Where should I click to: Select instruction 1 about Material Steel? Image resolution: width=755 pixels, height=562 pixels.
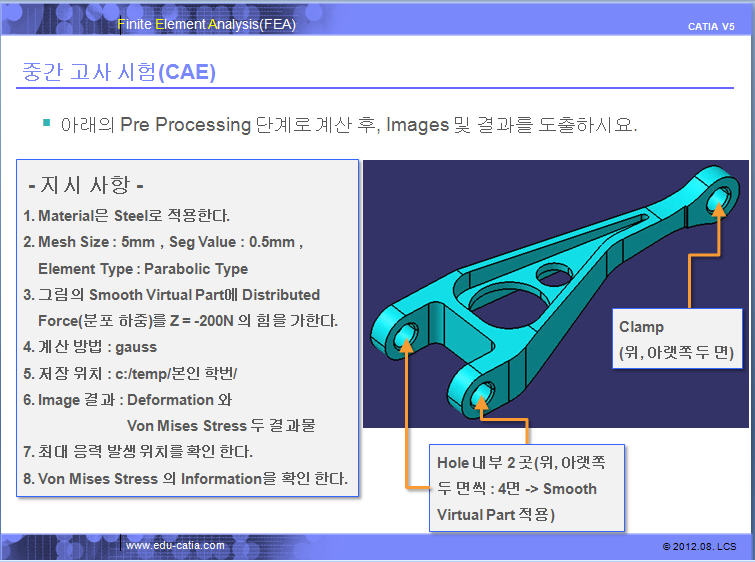tap(126, 216)
